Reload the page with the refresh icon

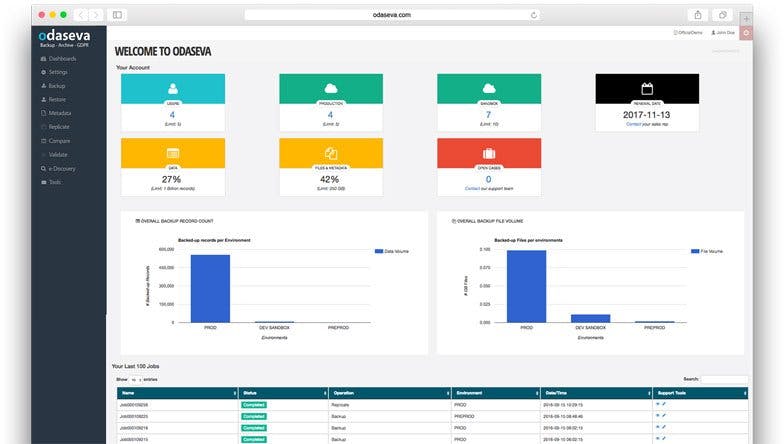click(x=534, y=15)
